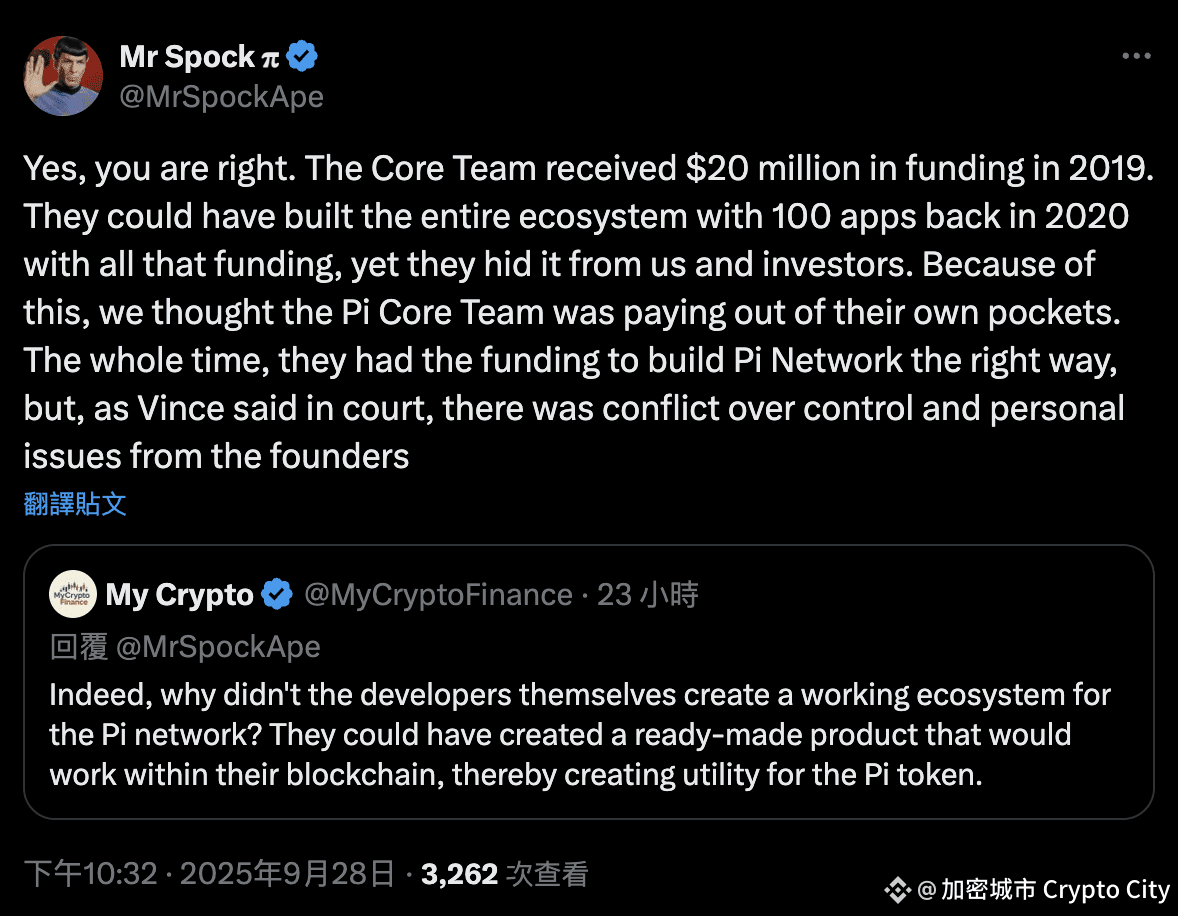Screen dimensions: 1178x916
Task: Click Mr Spock's profile avatar
Action: click(x=63, y=76)
